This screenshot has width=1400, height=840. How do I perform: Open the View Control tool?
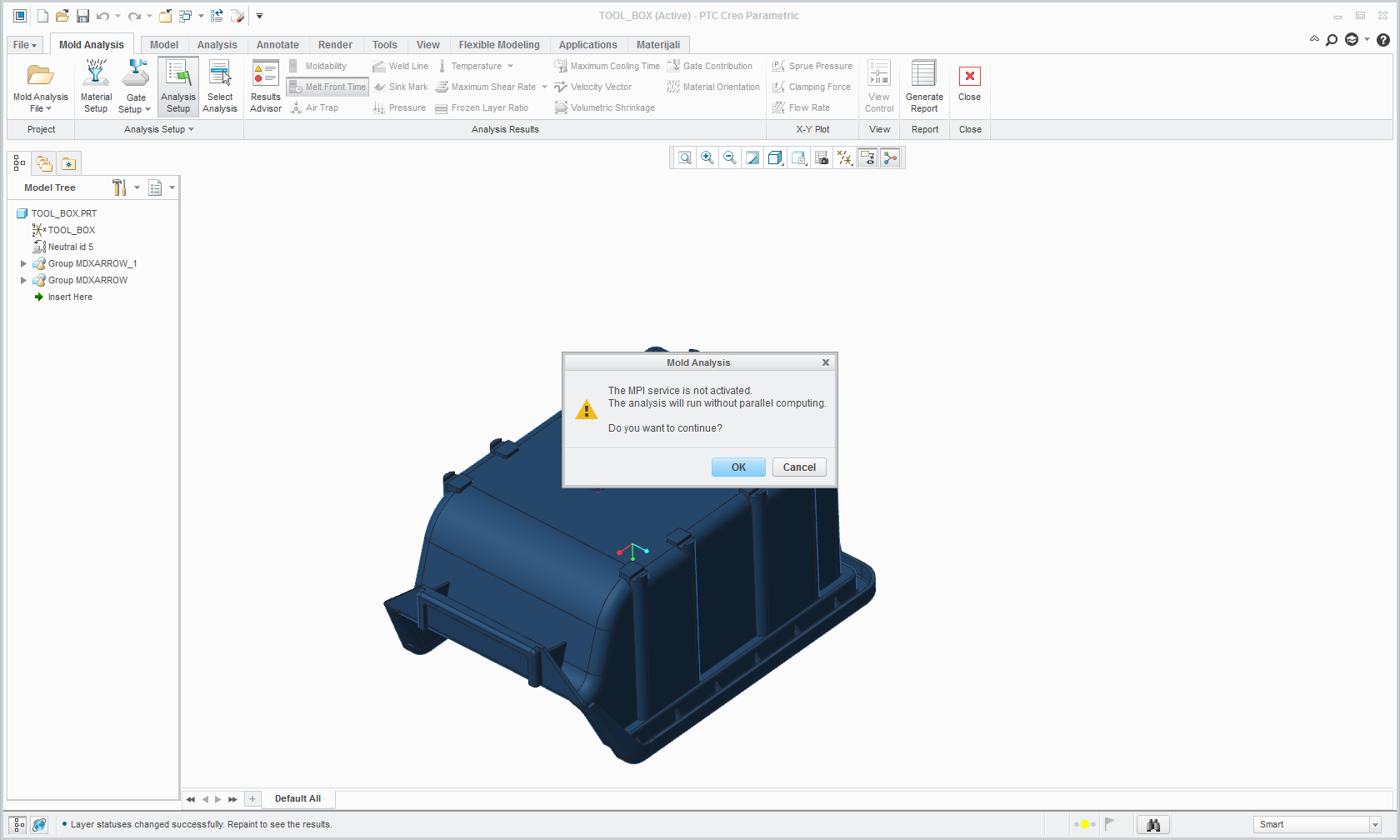(879, 87)
